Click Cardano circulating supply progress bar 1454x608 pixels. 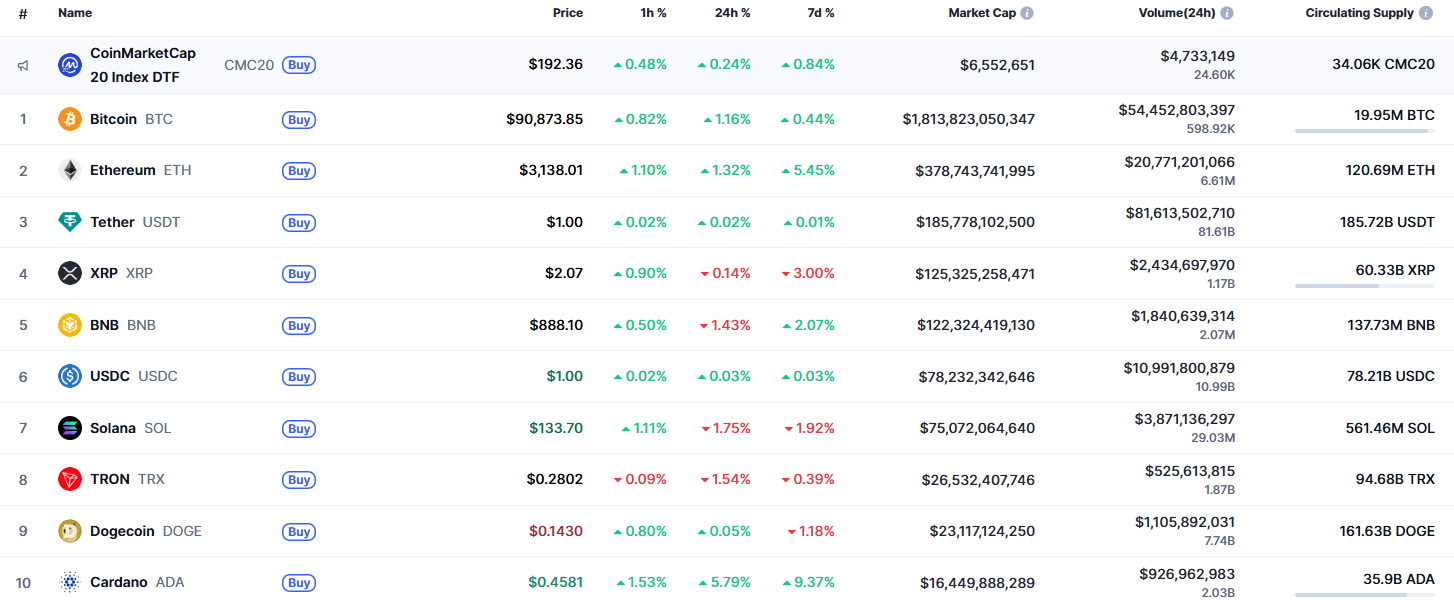(1365, 595)
